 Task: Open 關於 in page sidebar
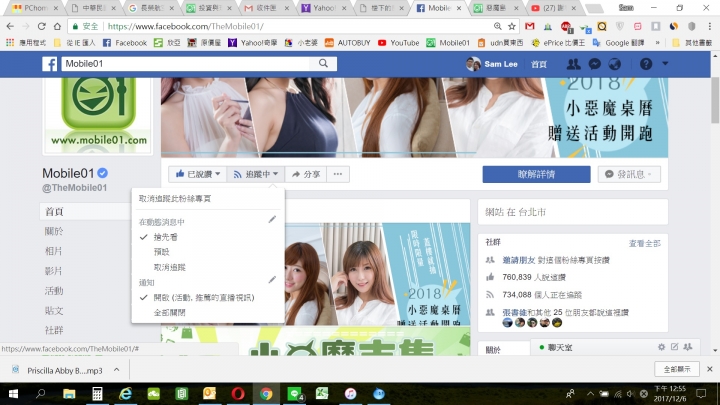(x=54, y=231)
